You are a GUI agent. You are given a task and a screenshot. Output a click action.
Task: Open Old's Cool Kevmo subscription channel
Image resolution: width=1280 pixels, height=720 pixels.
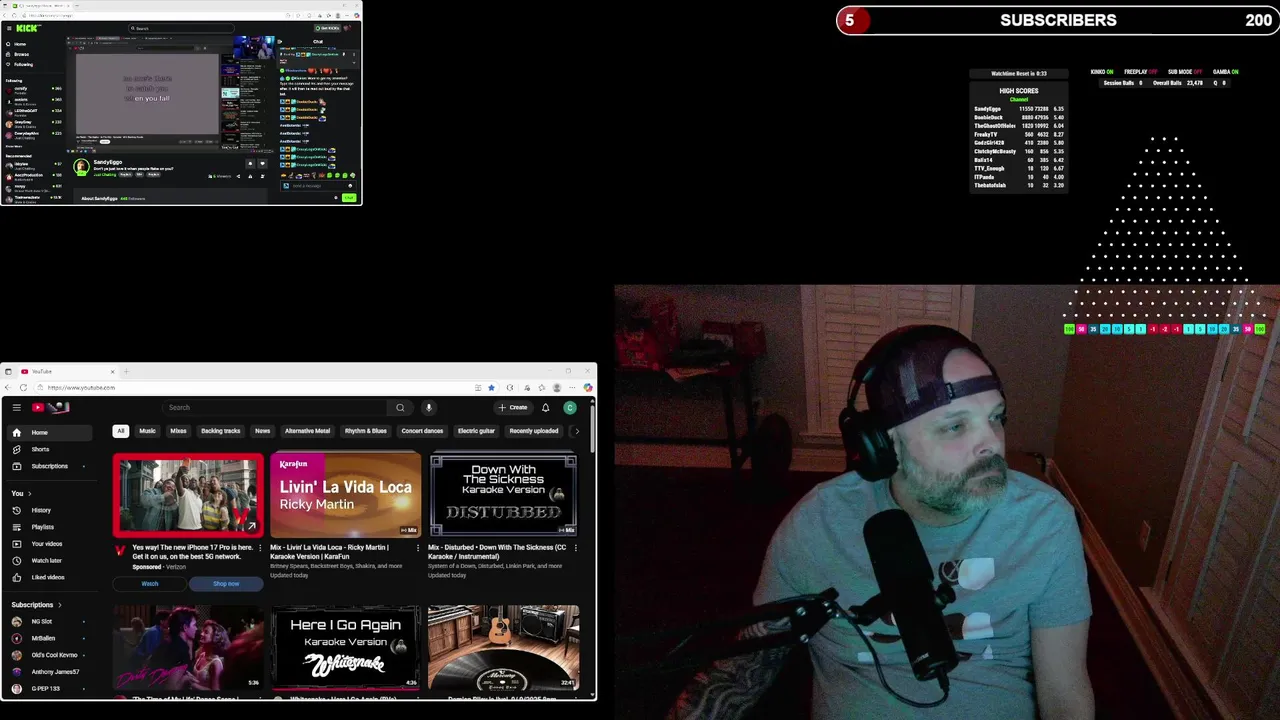tap(47, 655)
